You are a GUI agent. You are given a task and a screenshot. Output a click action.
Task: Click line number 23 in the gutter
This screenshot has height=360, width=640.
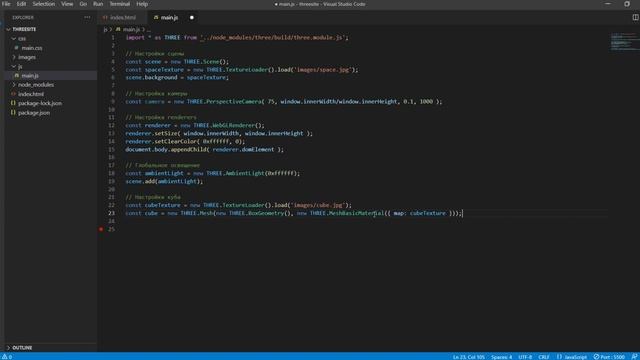pyautogui.click(x=111, y=213)
